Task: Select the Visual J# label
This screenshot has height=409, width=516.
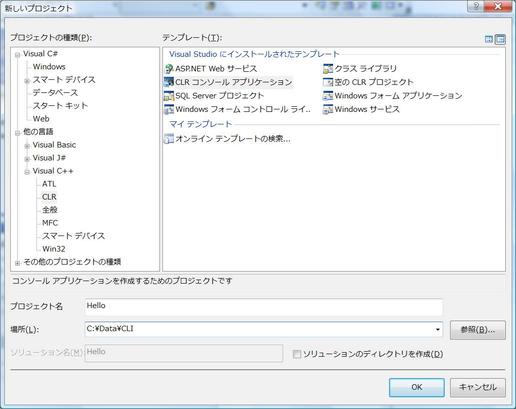Action: coord(49,158)
